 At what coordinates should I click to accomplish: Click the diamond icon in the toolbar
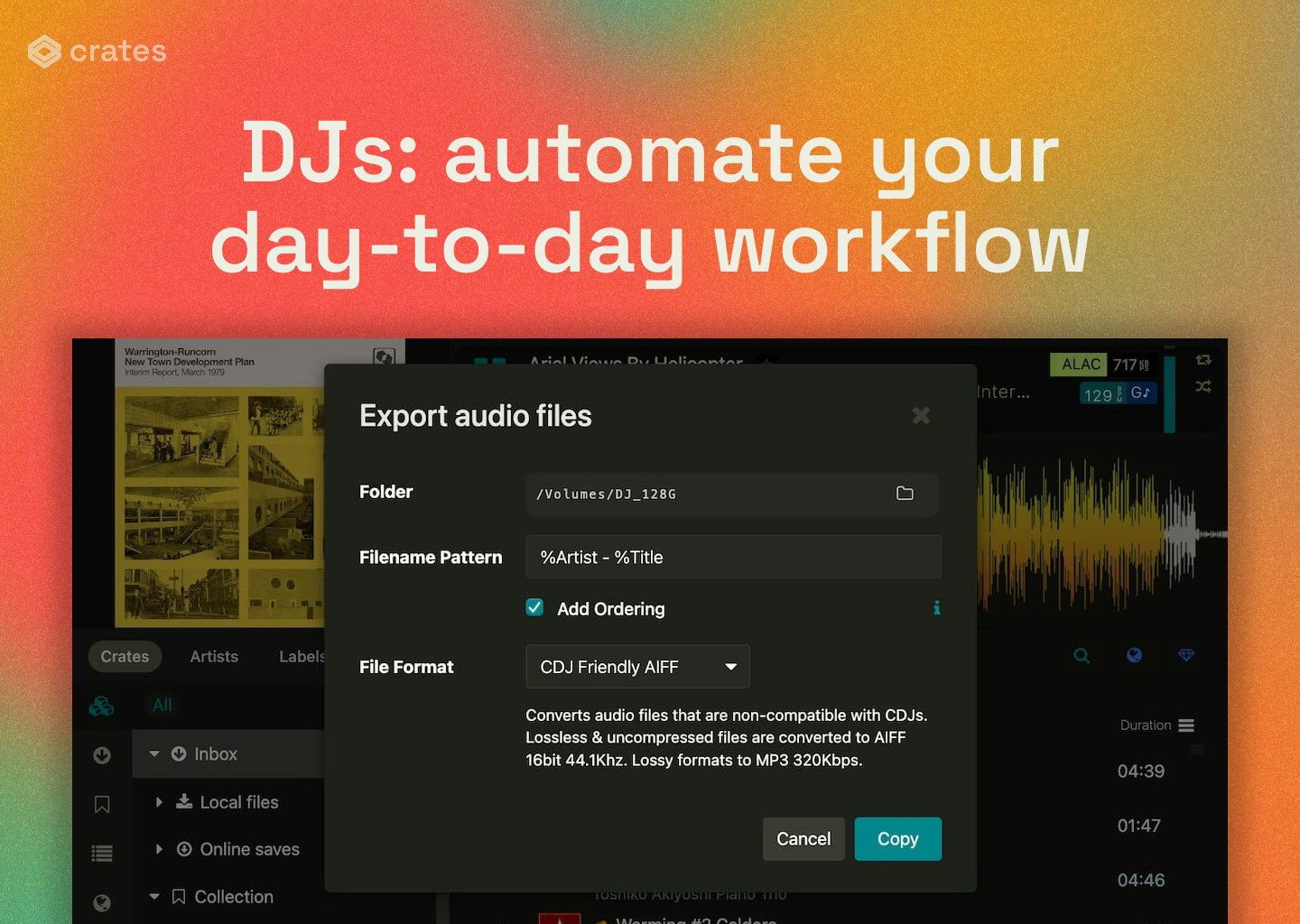click(1186, 655)
